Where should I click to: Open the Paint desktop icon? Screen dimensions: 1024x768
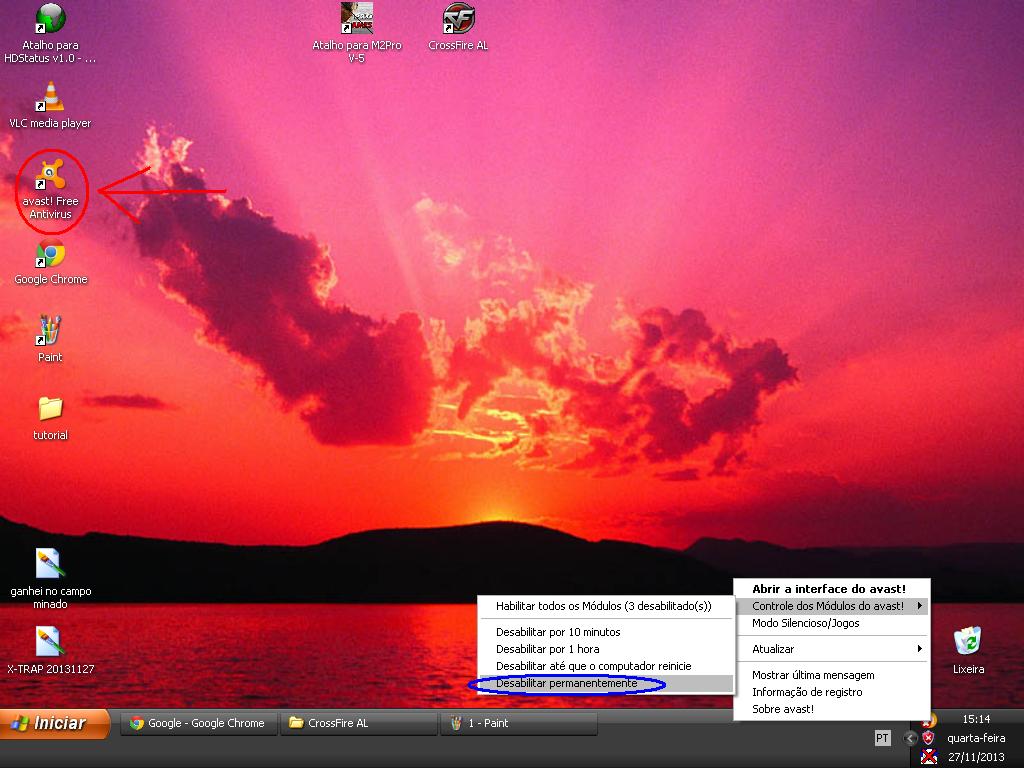[50, 332]
